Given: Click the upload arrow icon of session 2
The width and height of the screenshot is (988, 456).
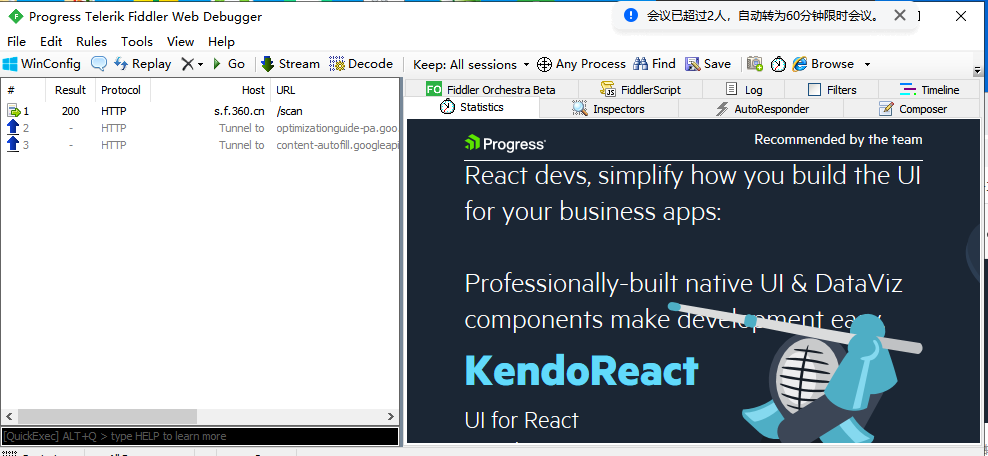Looking at the screenshot, I should (13, 128).
